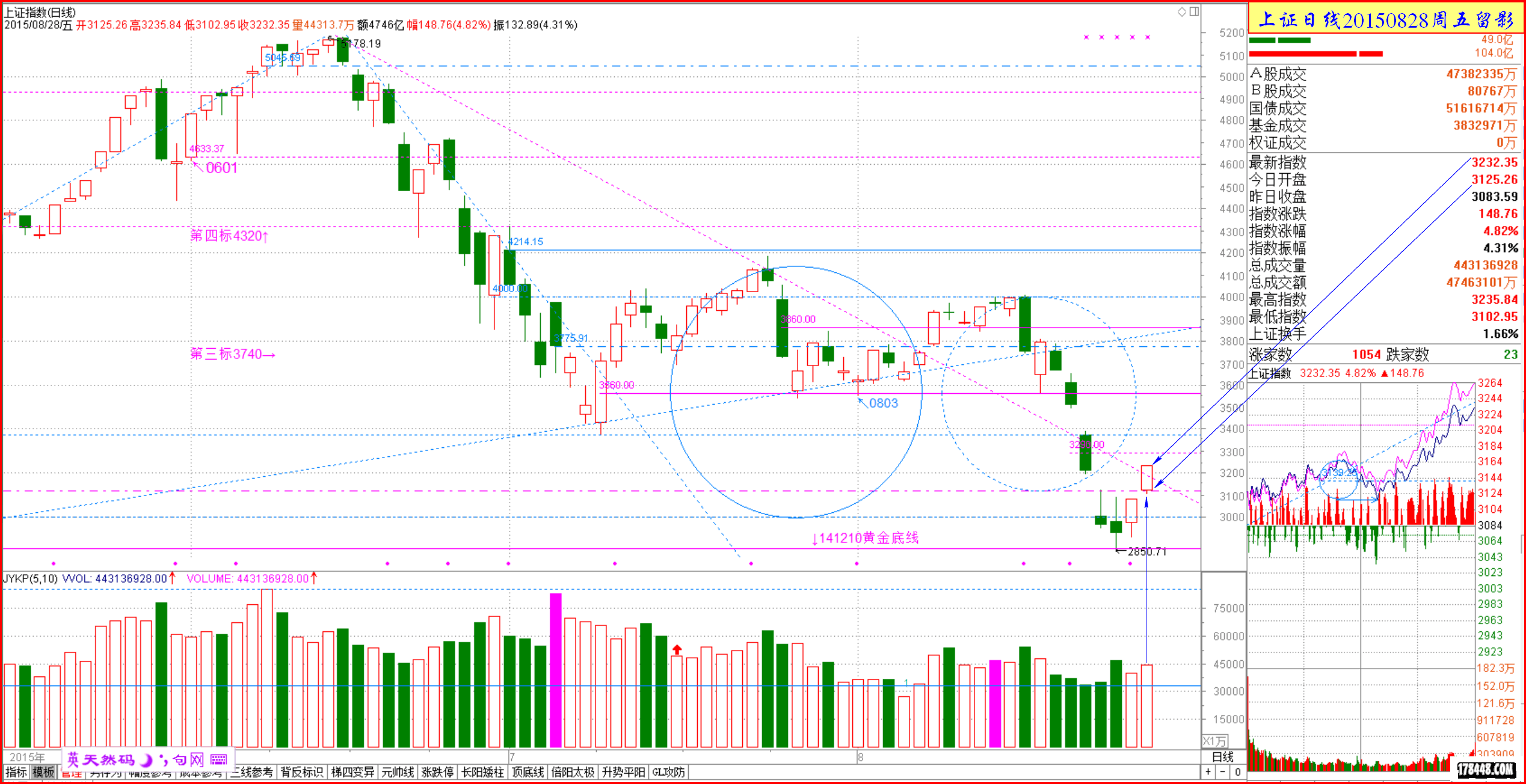Click the 昨日收盘 3083.59 value
The height and width of the screenshot is (784, 1526).
1494,197
